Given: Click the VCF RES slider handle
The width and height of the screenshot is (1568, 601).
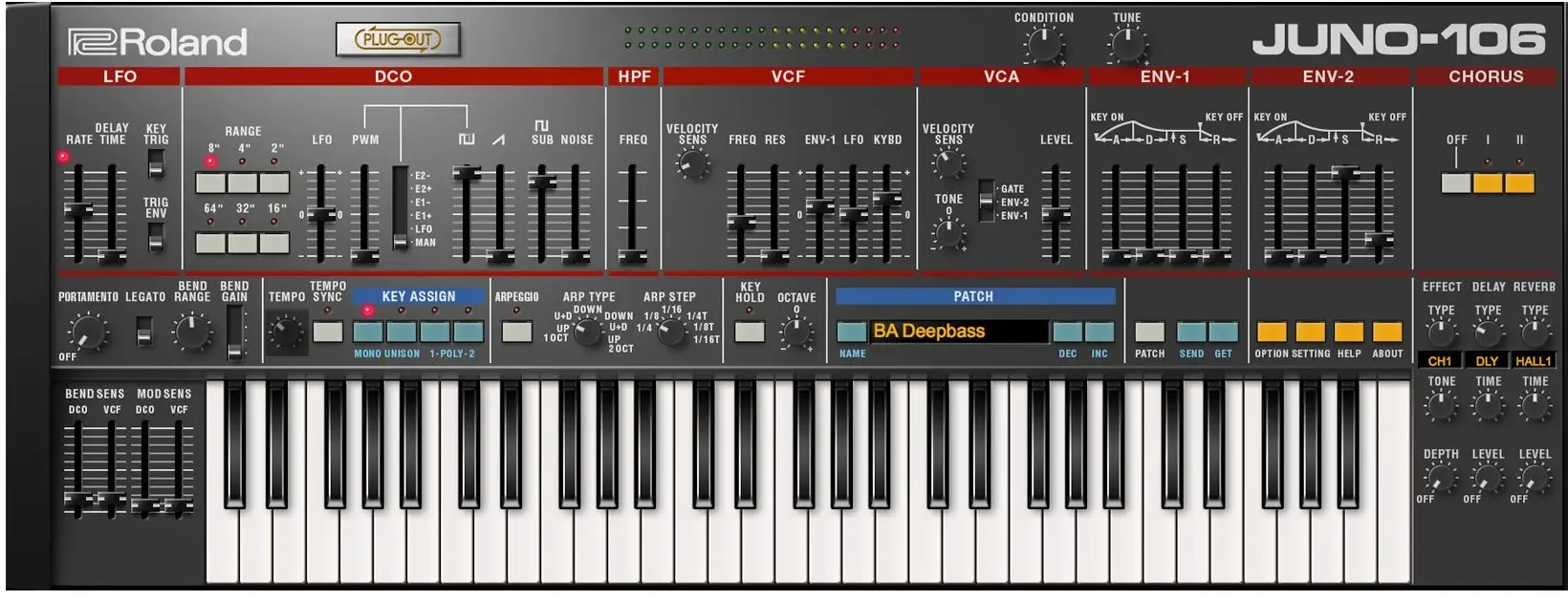Looking at the screenshot, I should pyautogui.click(x=774, y=256).
